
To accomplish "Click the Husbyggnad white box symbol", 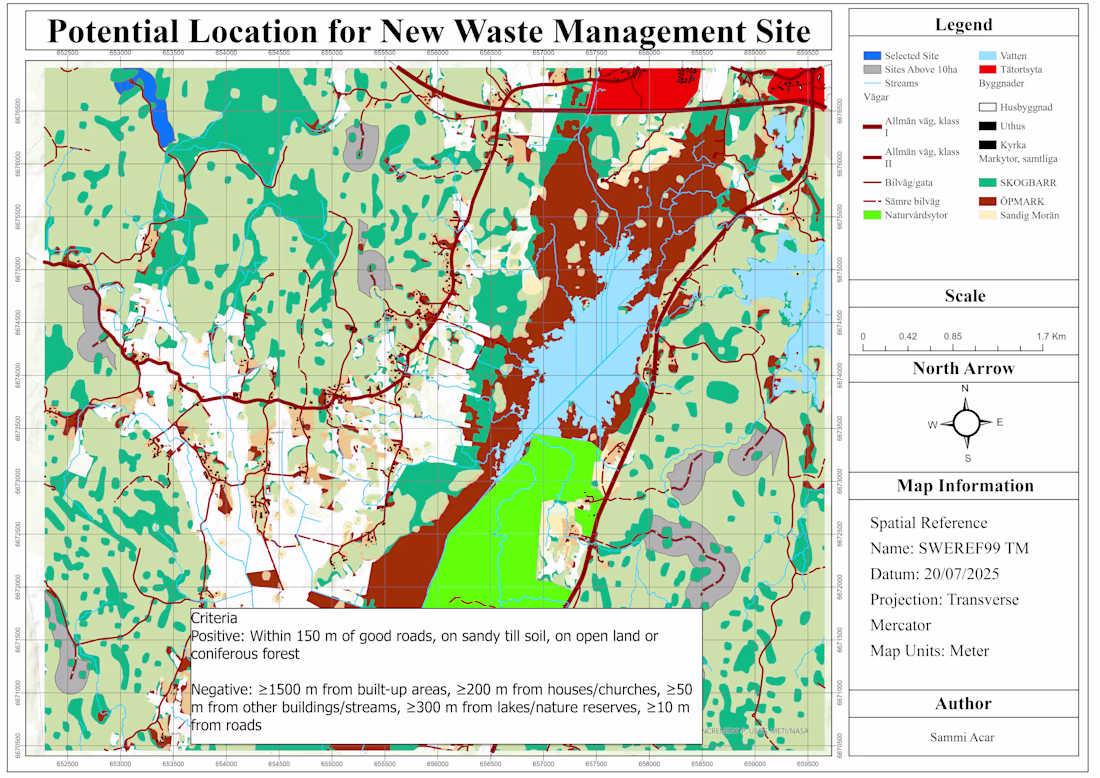I will [987, 107].
